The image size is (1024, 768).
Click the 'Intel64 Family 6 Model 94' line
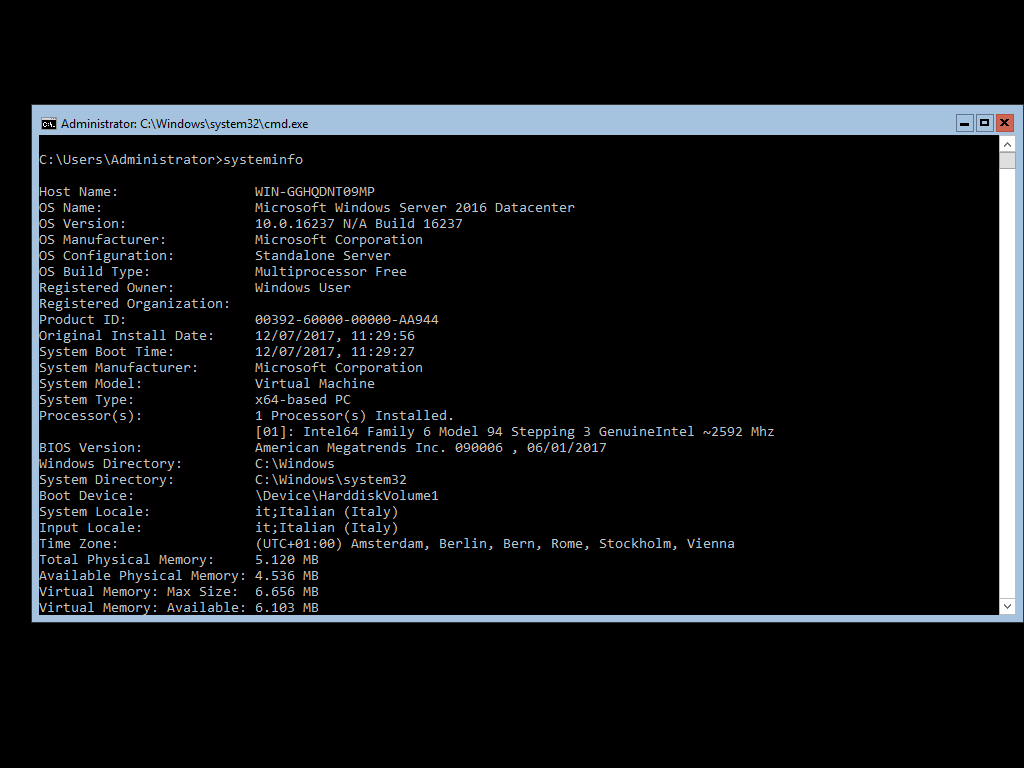pyautogui.click(x=515, y=432)
